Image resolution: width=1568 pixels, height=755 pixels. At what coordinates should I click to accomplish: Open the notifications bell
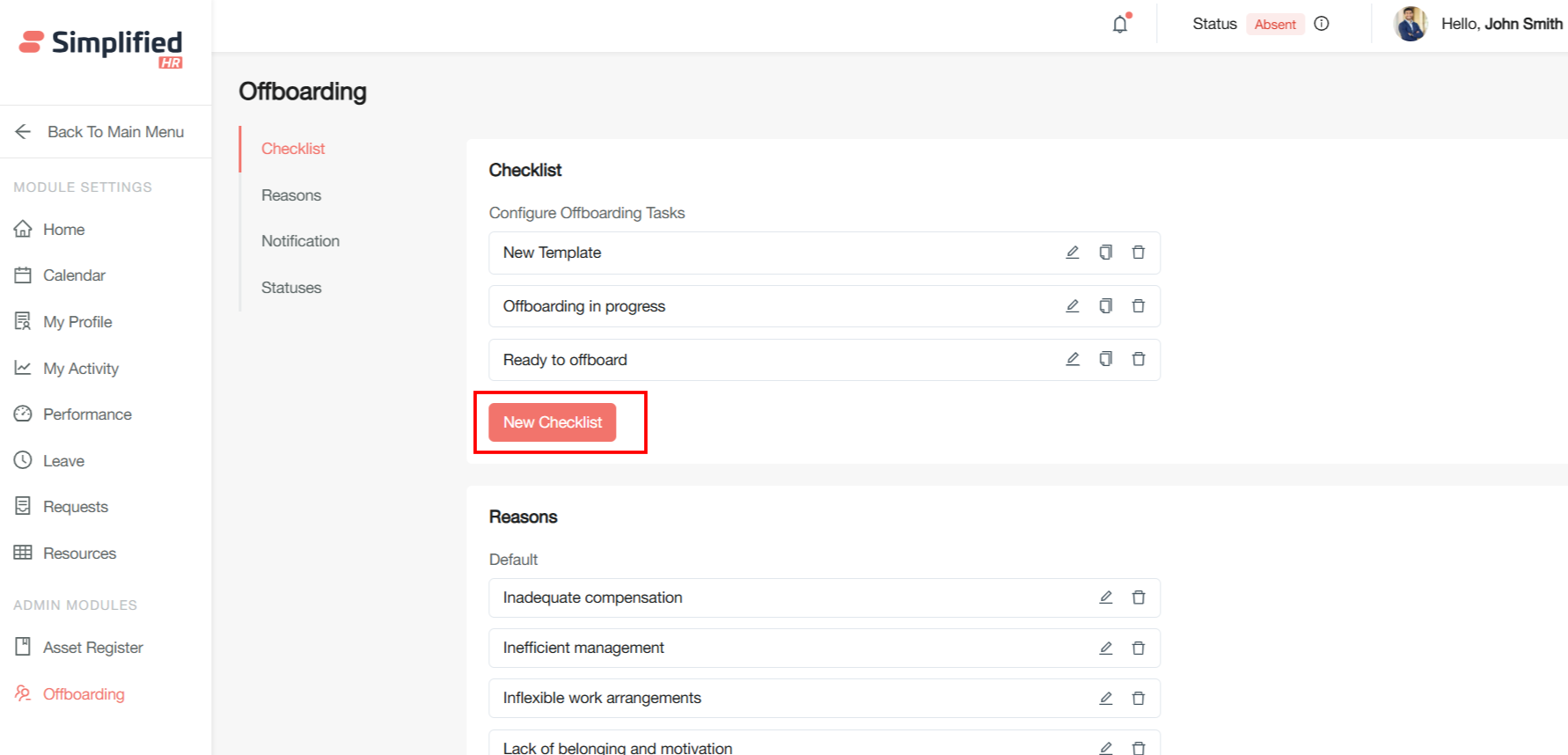tap(1119, 25)
